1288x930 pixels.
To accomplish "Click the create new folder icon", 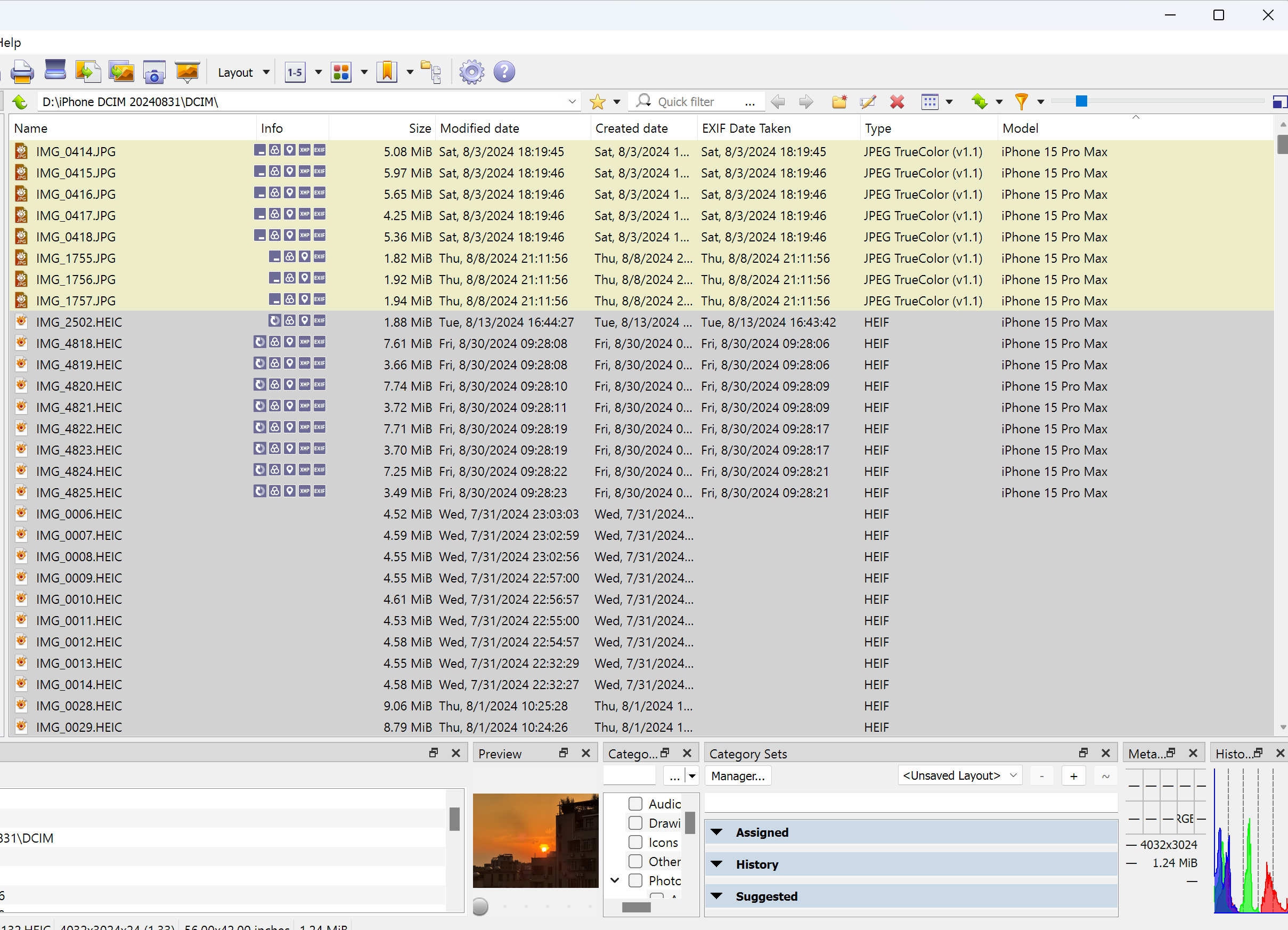I will [x=839, y=102].
